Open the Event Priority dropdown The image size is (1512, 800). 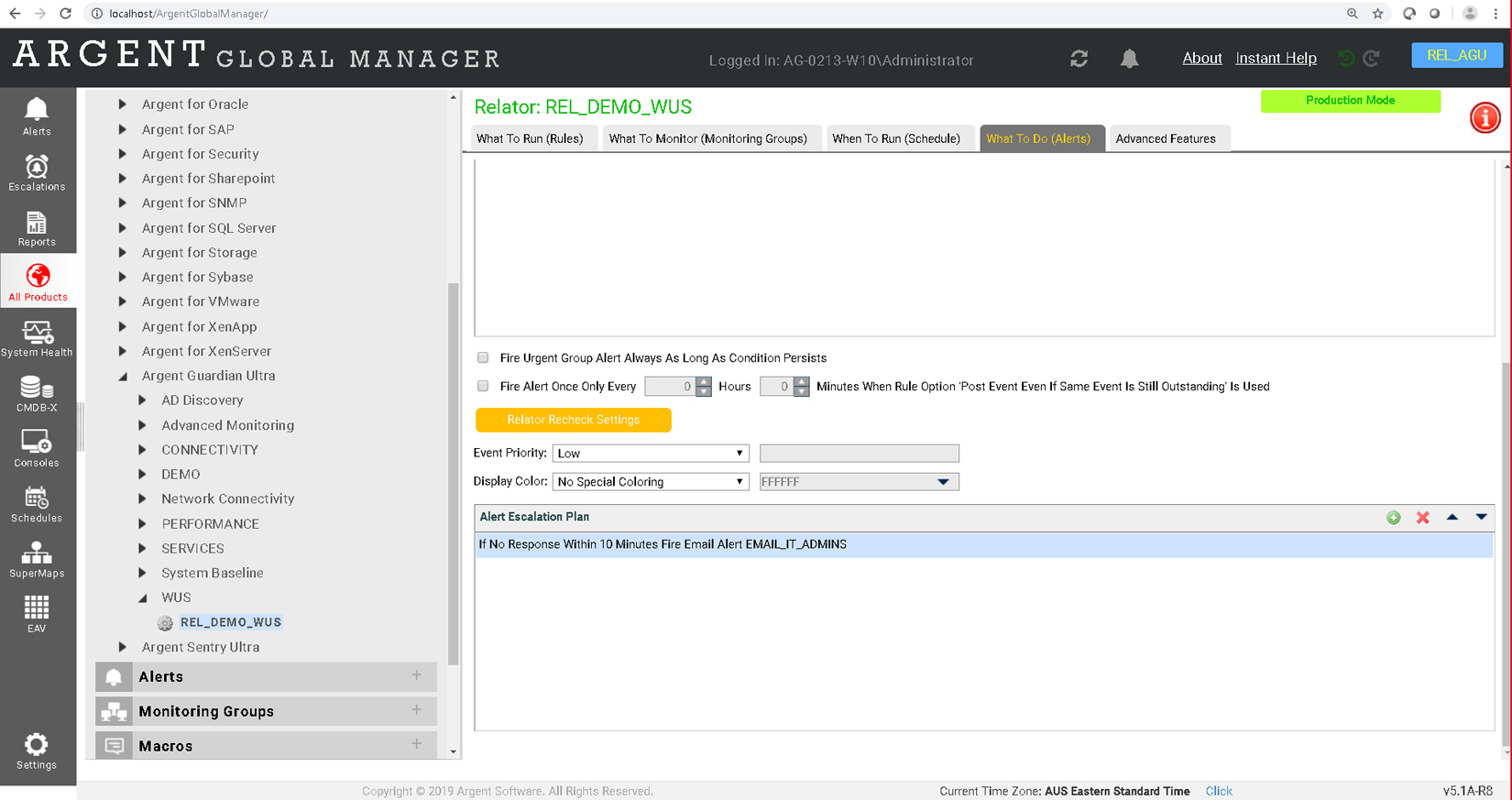point(650,454)
